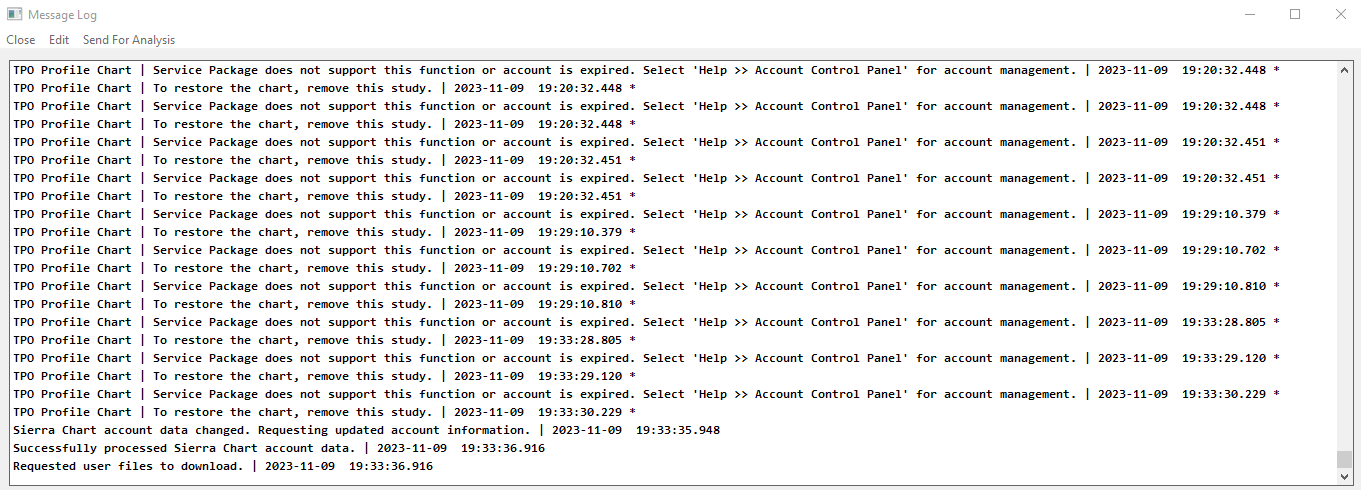Click 'To restore the chart' line at 19:33:29.120
Viewport: 1361px width, 490px height.
tap(323, 376)
